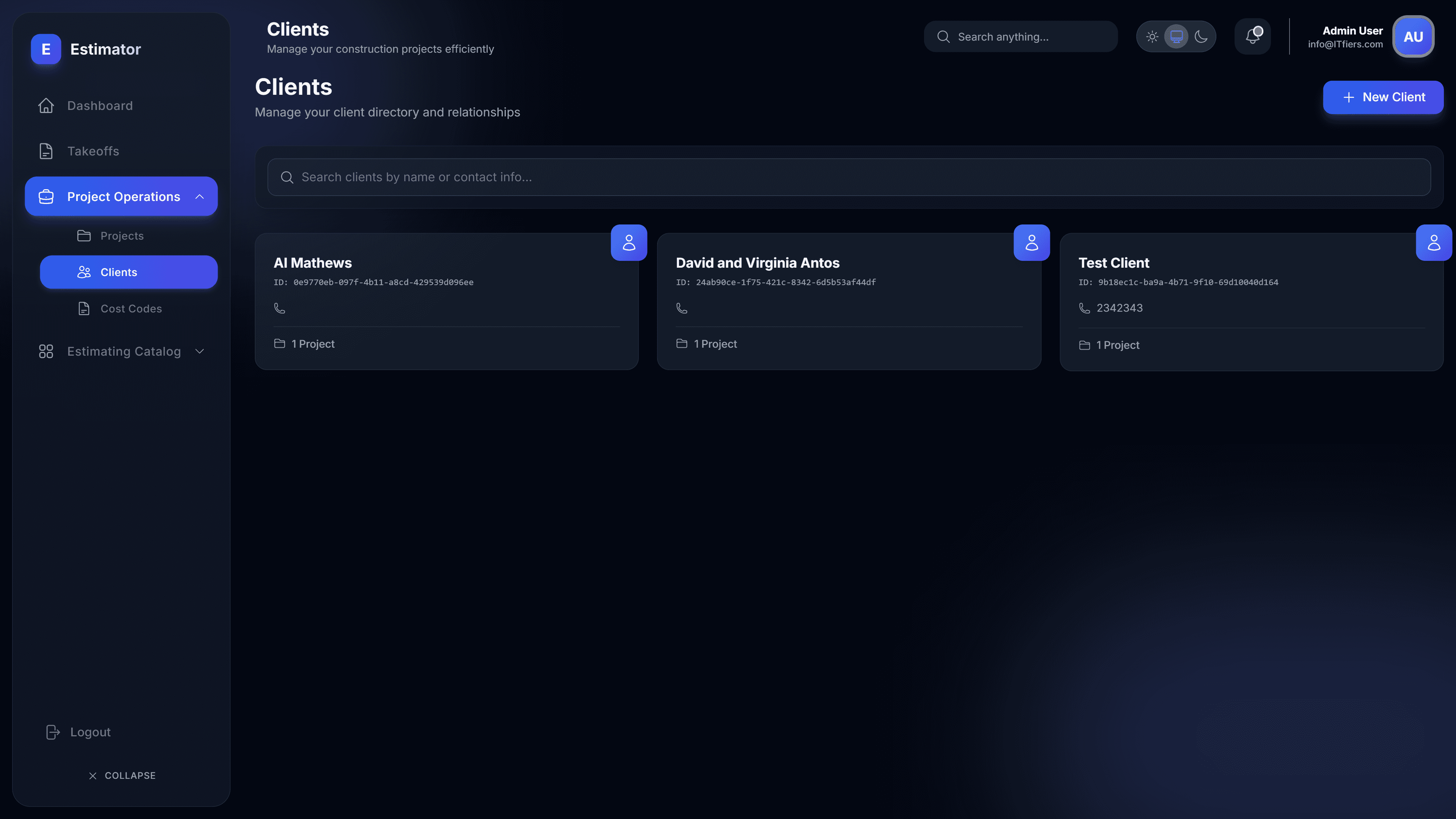Collapse the sidebar with COLLAPSE control
The width and height of the screenshot is (1456, 819).
coord(122,775)
